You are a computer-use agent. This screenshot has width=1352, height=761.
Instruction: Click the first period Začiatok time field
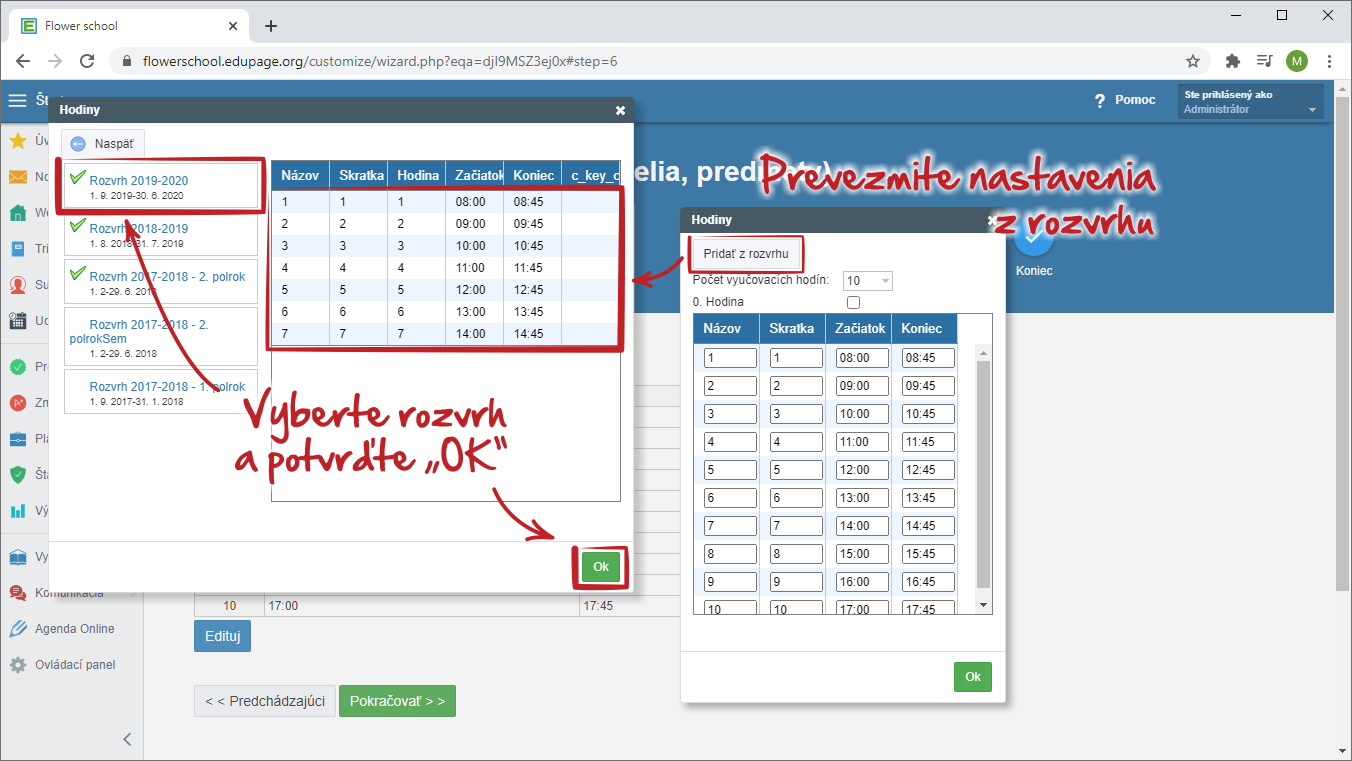point(862,358)
